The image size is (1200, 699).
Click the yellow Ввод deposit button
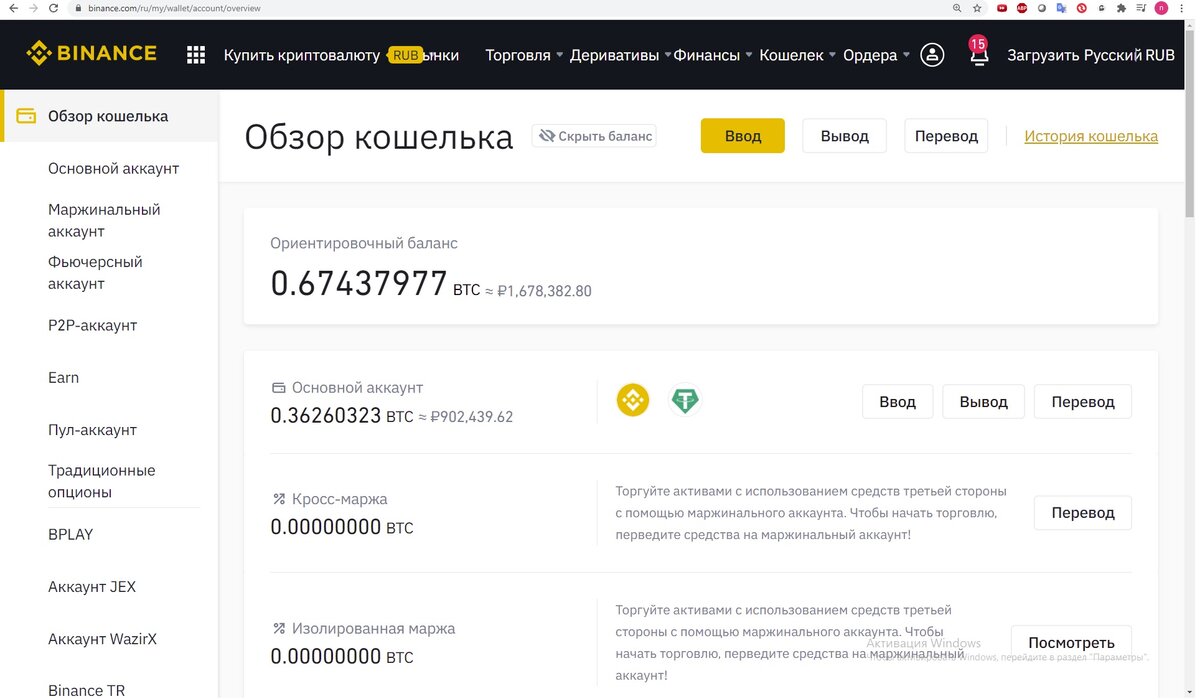coord(742,136)
